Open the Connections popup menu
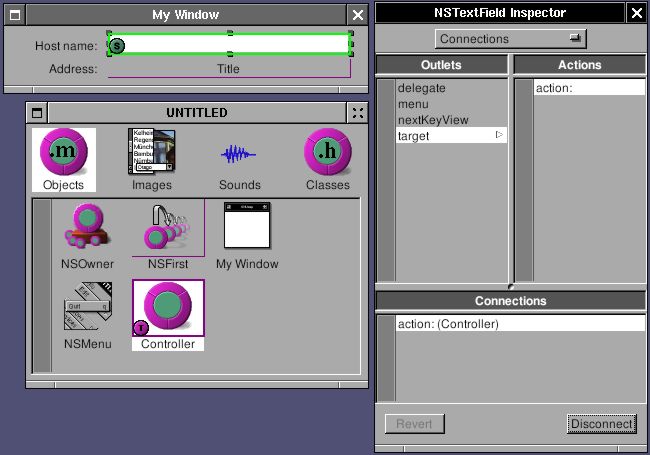 coord(511,39)
